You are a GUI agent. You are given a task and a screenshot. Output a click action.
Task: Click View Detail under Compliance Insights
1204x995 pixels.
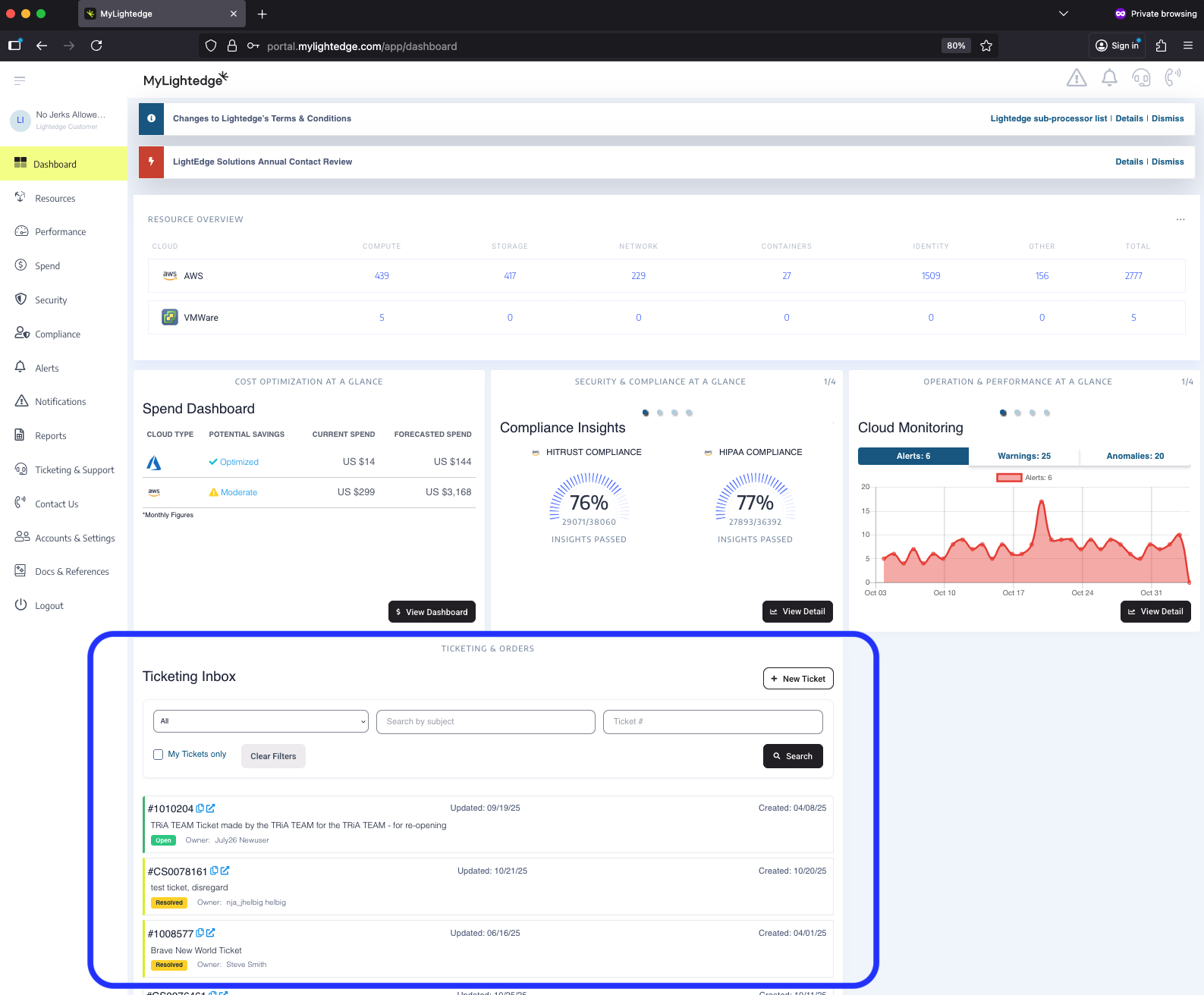pos(797,611)
